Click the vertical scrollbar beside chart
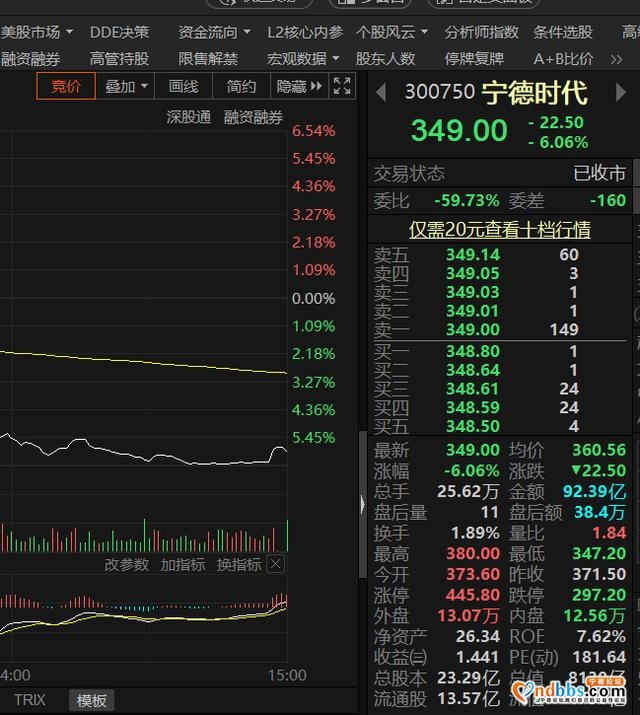 pos(362,505)
